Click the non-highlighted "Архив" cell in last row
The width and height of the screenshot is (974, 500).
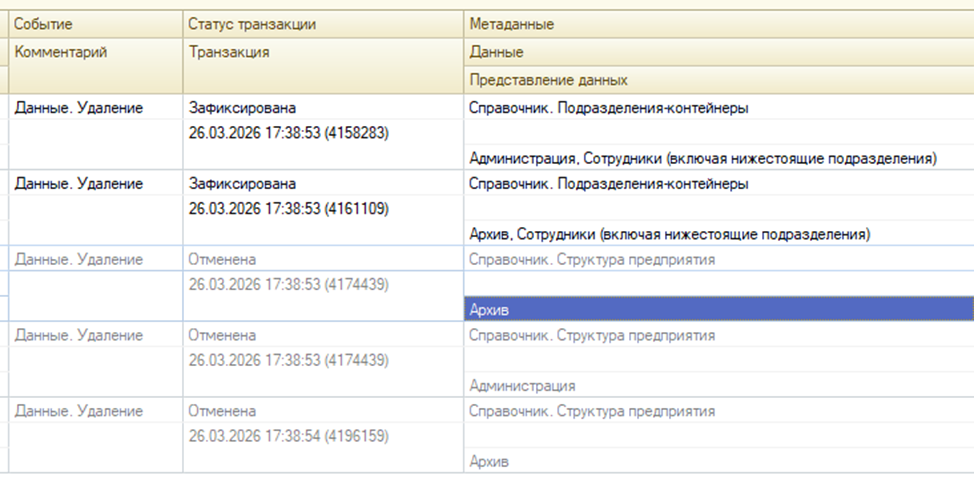(x=489, y=462)
